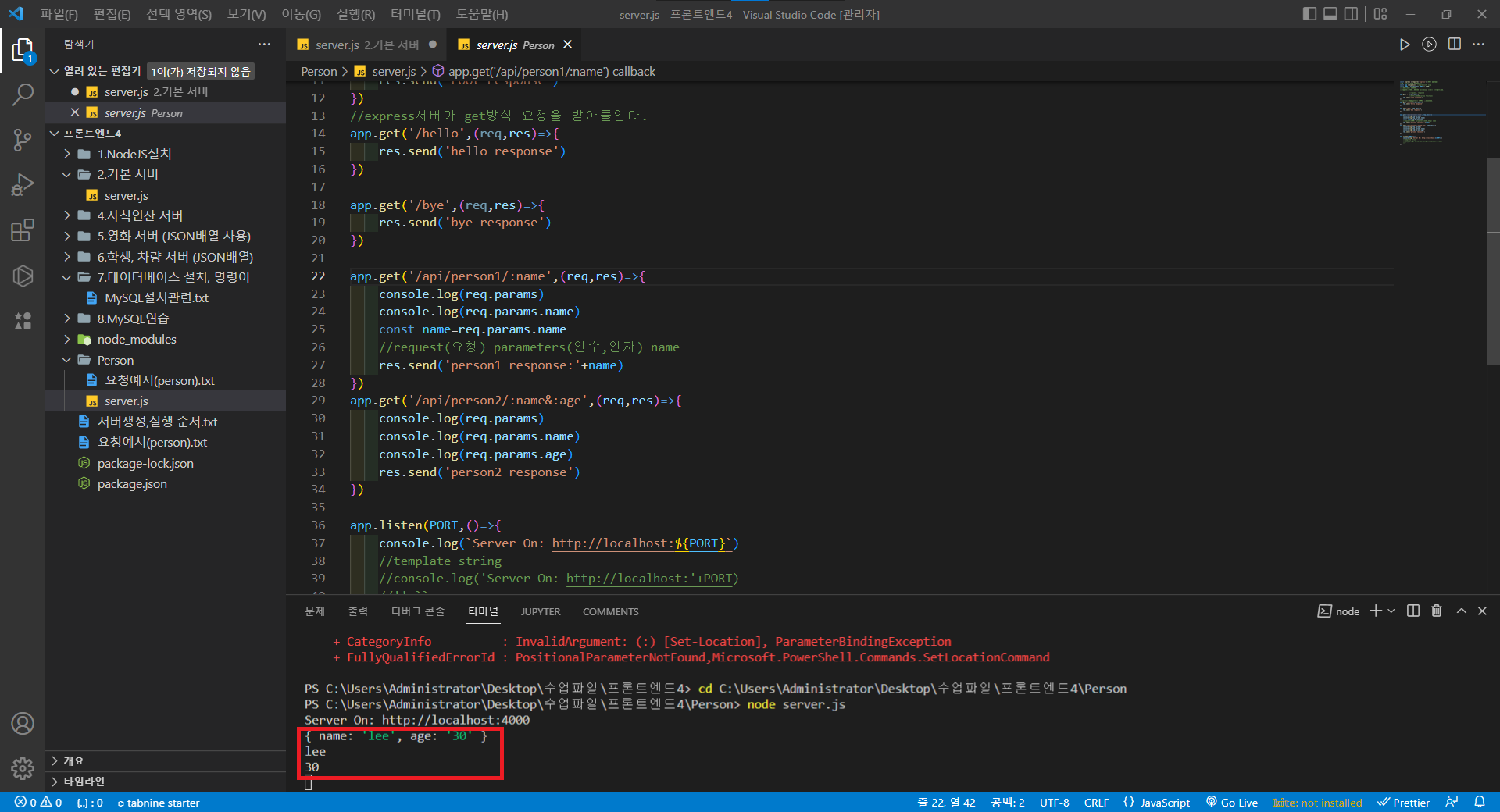Image resolution: width=1500 pixels, height=812 pixels.
Task: Open the Accounts menu icon
Action: tap(23, 724)
